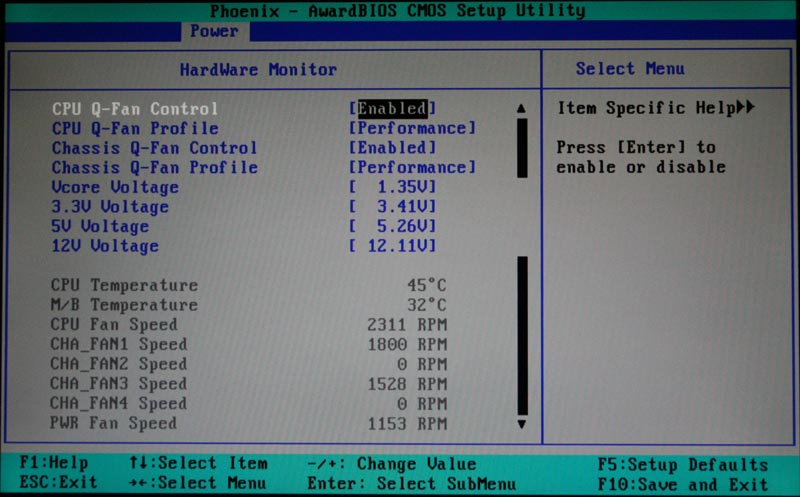Click the Select Item key hint
800x497 pixels.
tap(198, 463)
